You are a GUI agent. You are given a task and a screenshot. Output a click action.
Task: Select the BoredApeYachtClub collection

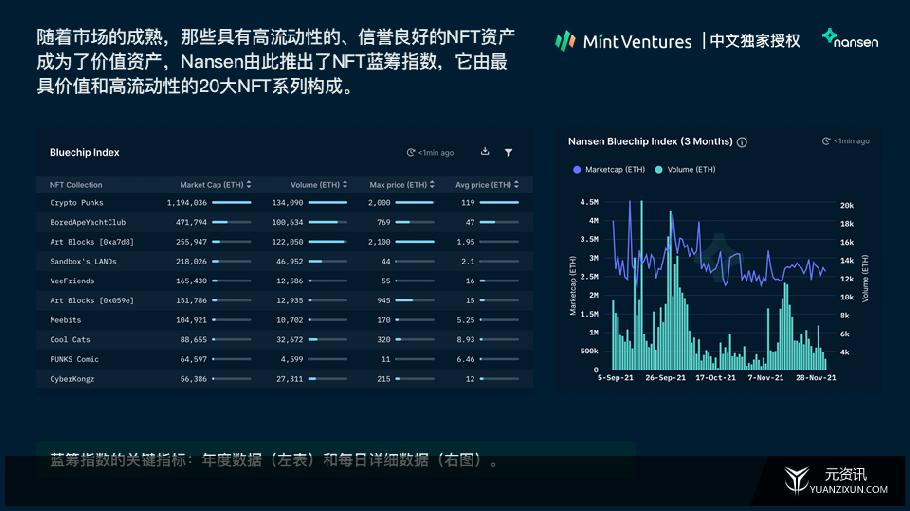[x=88, y=222]
